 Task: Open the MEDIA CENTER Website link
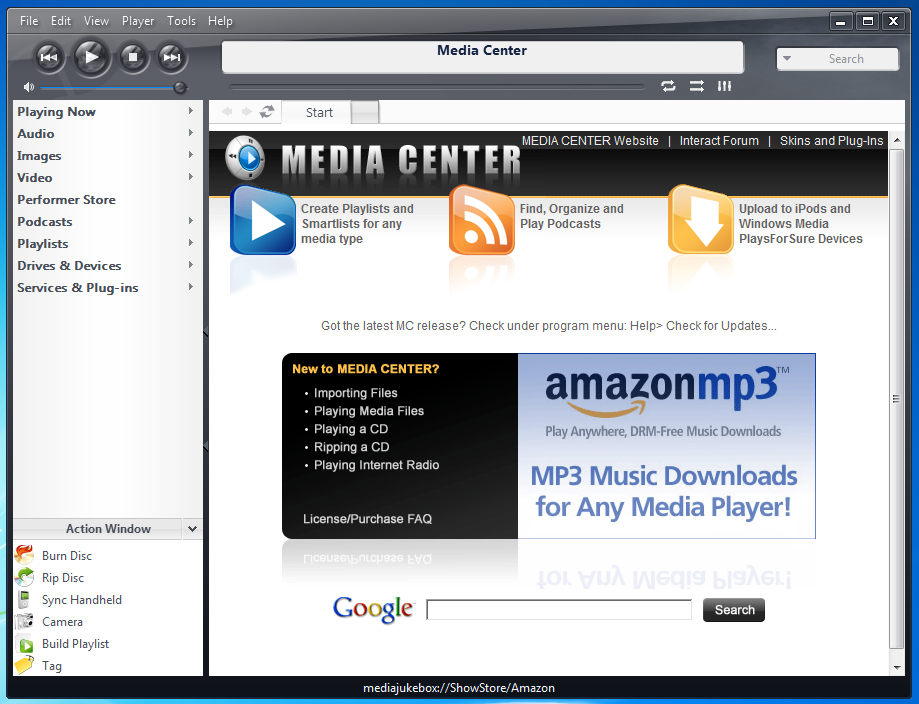pyautogui.click(x=590, y=141)
